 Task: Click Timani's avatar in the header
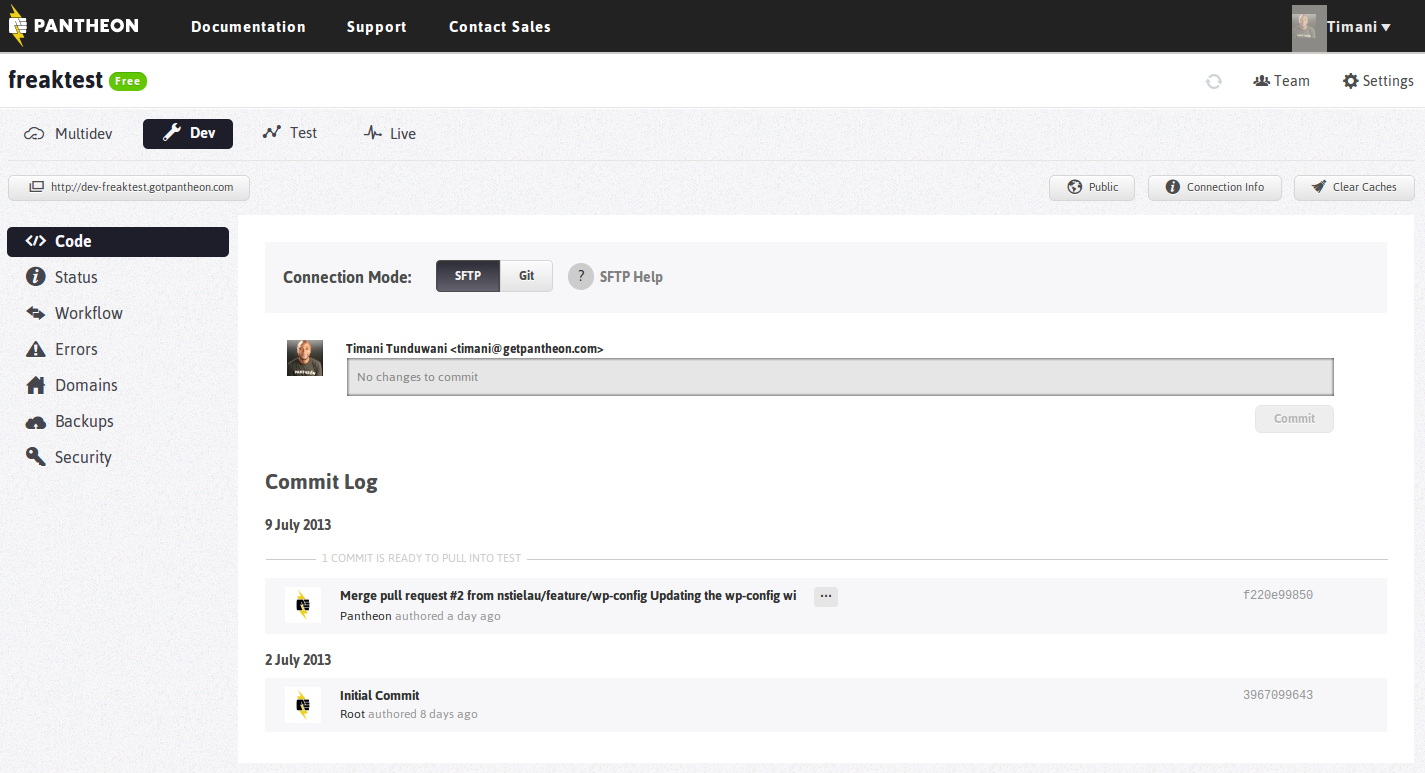[1309, 27]
